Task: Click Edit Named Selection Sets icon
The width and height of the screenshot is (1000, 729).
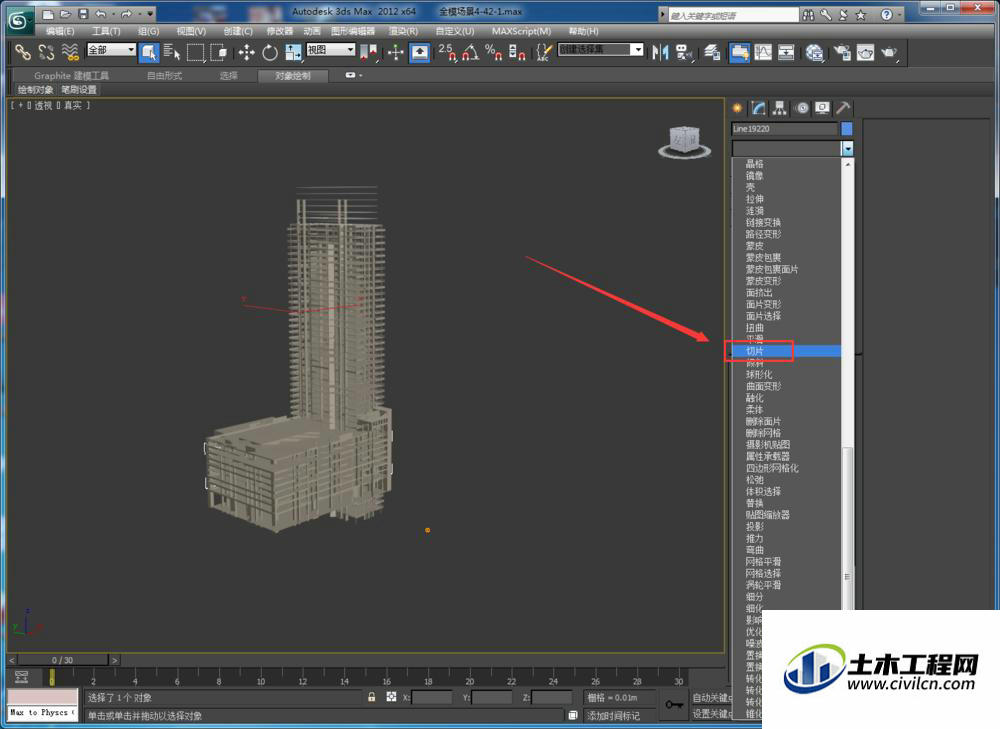Action: click(x=543, y=52)
